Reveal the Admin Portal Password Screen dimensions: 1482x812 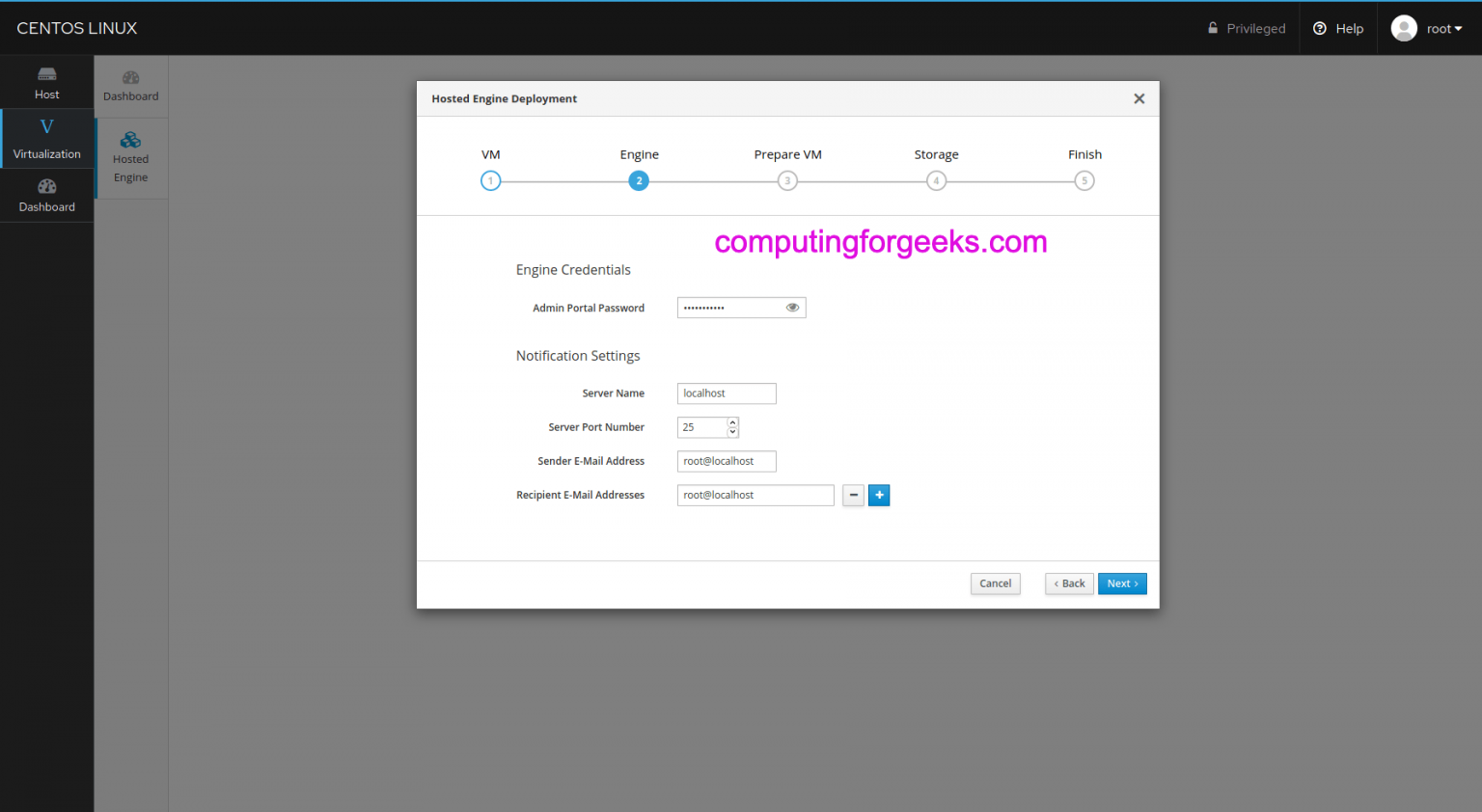[792, 307]
